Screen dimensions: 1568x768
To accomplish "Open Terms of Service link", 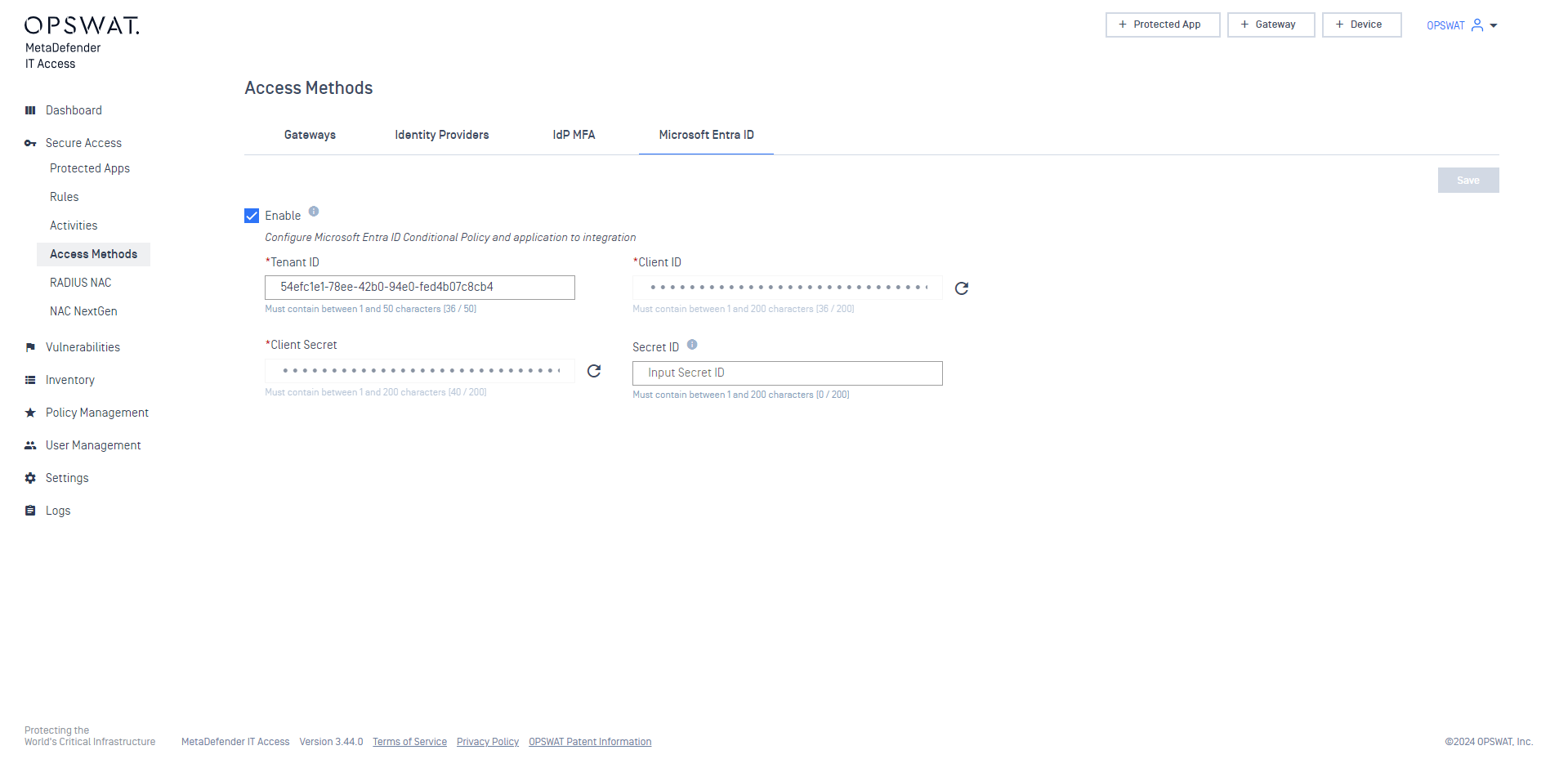I will [x=409, y=742].
